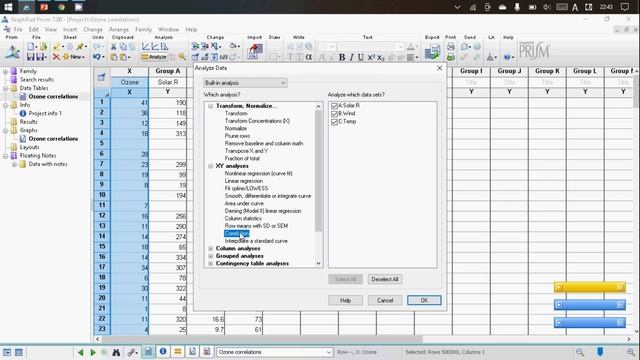Open the Edit menu

33,29
